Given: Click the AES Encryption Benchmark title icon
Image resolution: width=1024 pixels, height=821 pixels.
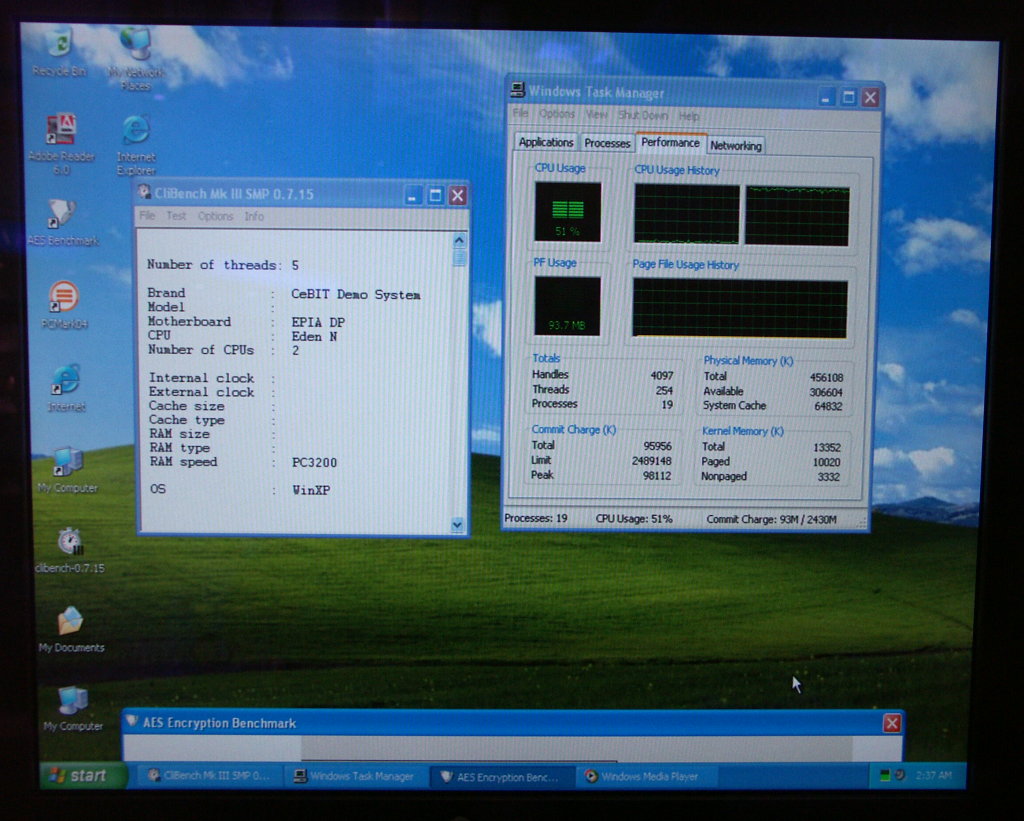Looking at the screenshot, I should pos(132,721).
